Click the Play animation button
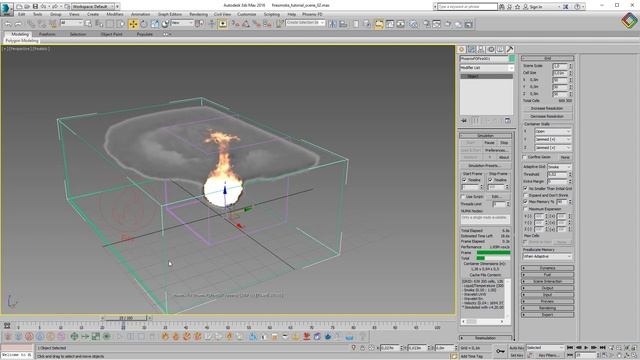This screenshot has width=640, height=360. pos(586,348)
